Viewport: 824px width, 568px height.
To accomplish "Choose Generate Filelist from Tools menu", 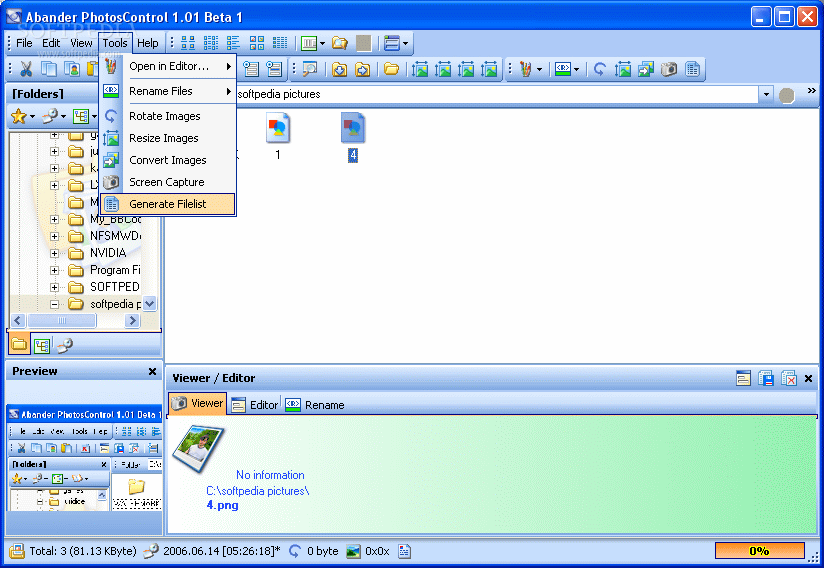I will click(x=168, y=204).
